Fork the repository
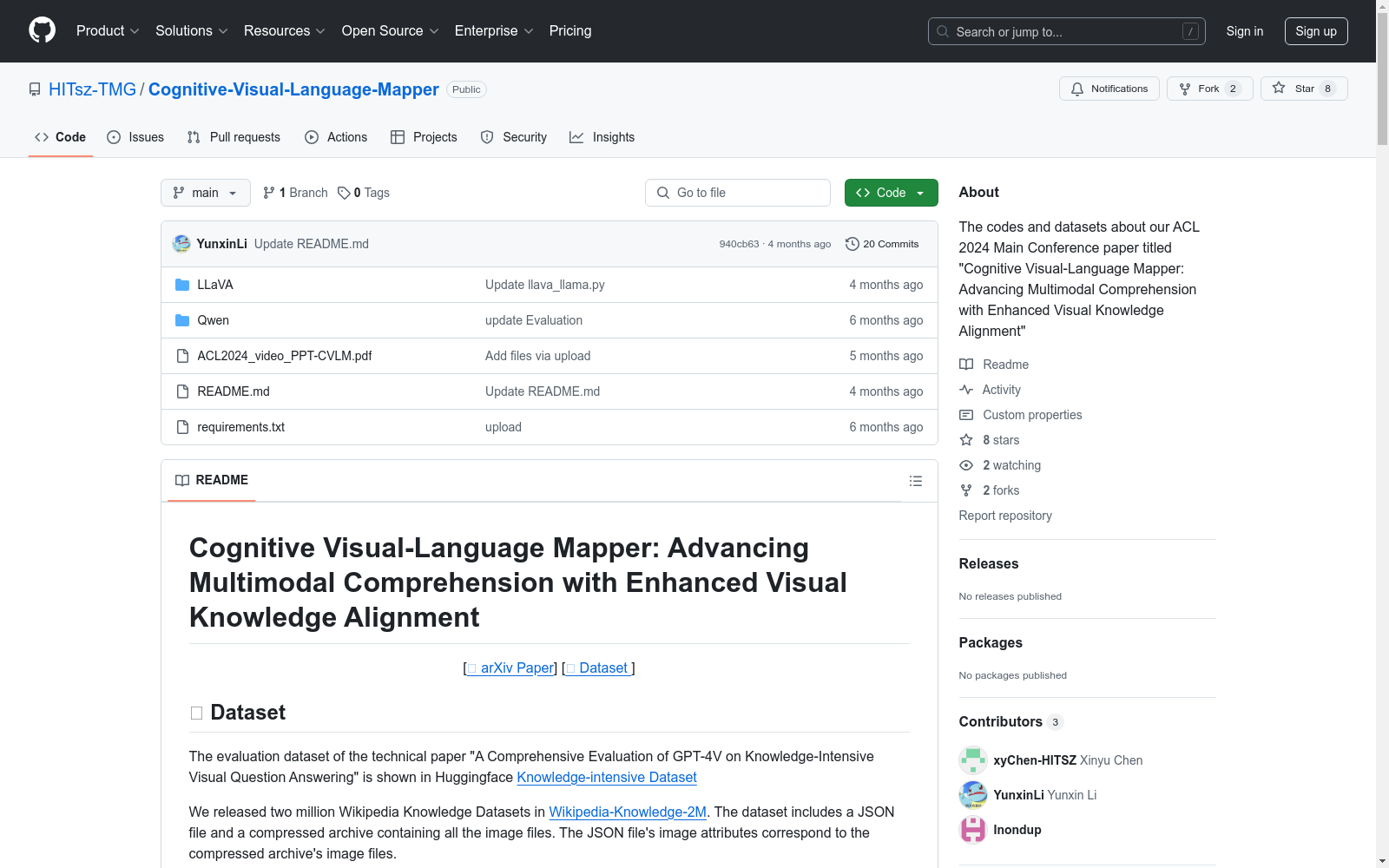Image resolution: width=1389 pixels, height=868 pixels. (x=1209, y=89)
